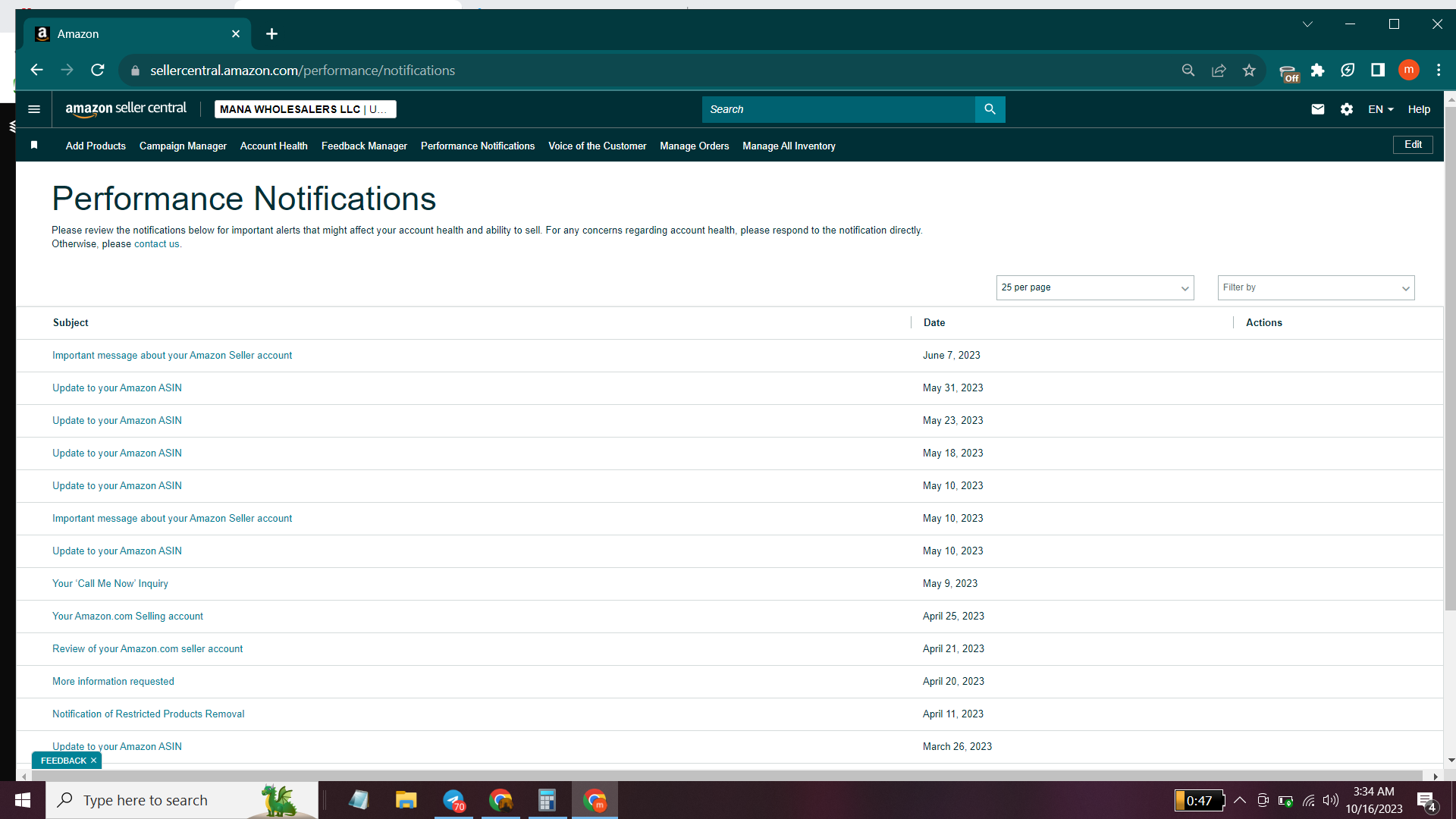Open the Chrome three-dot menu

tap(1439, 71)
